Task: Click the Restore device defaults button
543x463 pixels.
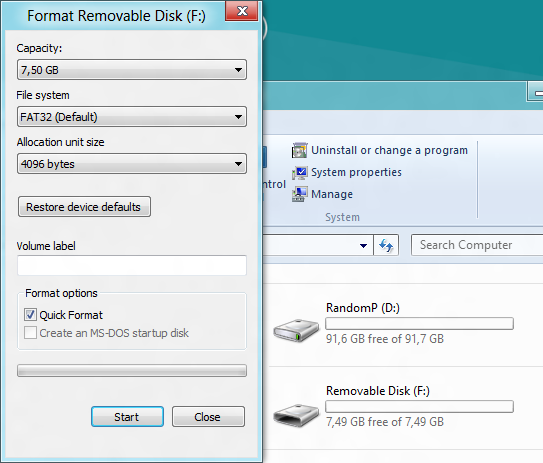Action: [x=84, y=207]
